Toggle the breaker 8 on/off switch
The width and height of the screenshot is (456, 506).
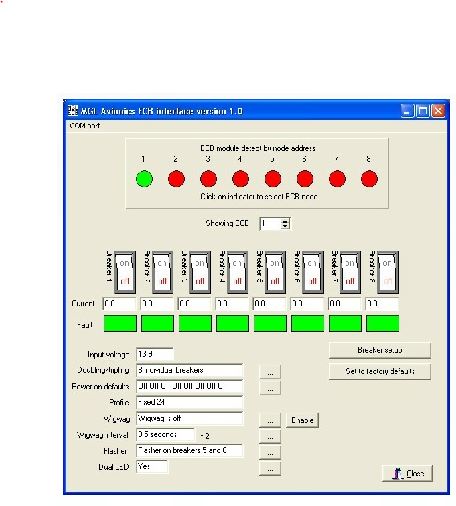(387, 272)
